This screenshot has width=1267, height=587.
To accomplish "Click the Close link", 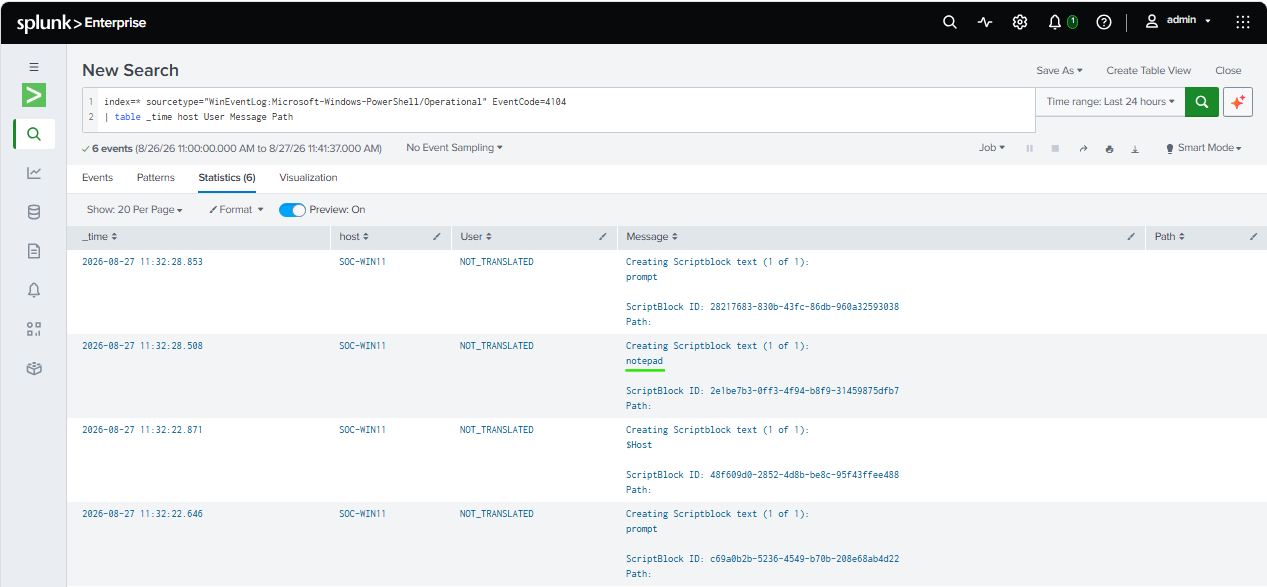I will click(1228, 71).
